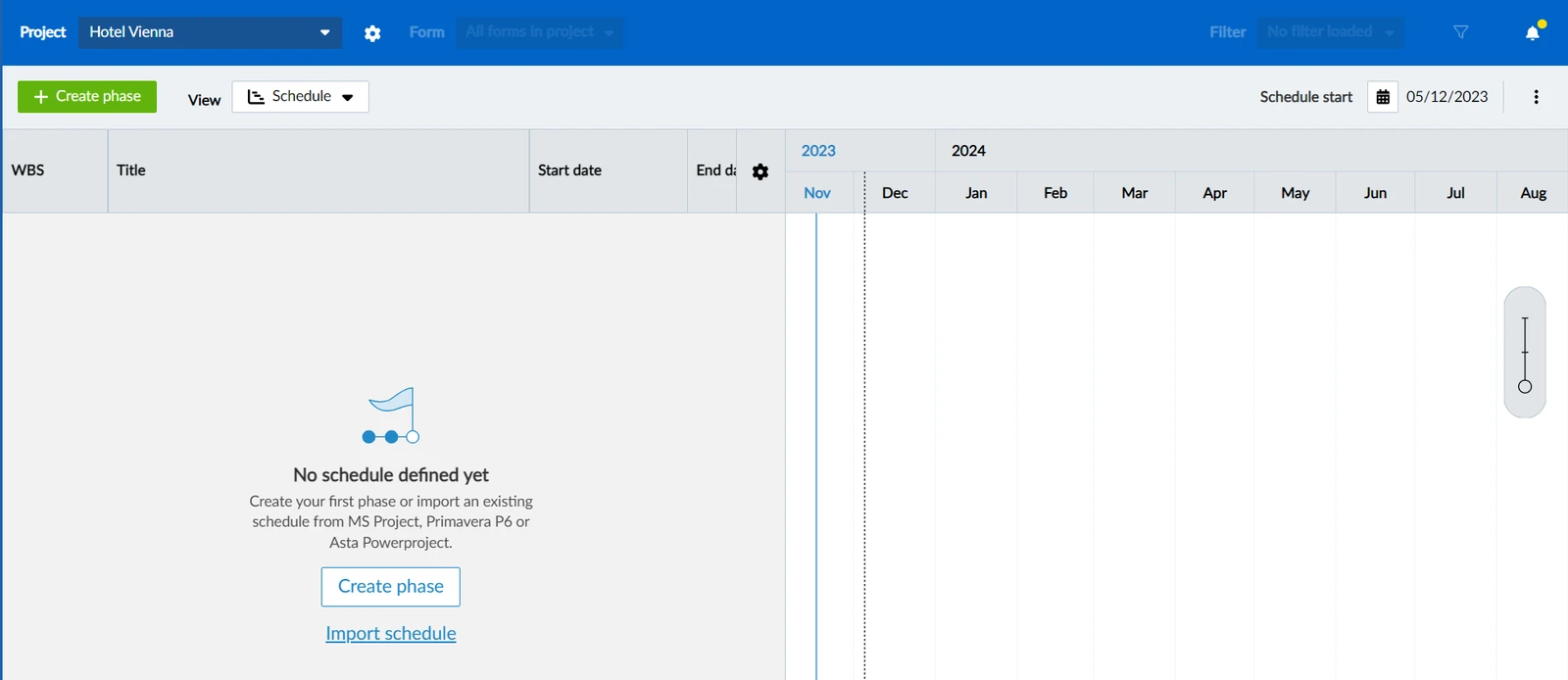Click the notifications bell icon
This screenshot has height=680, width=1568.
1533,32
